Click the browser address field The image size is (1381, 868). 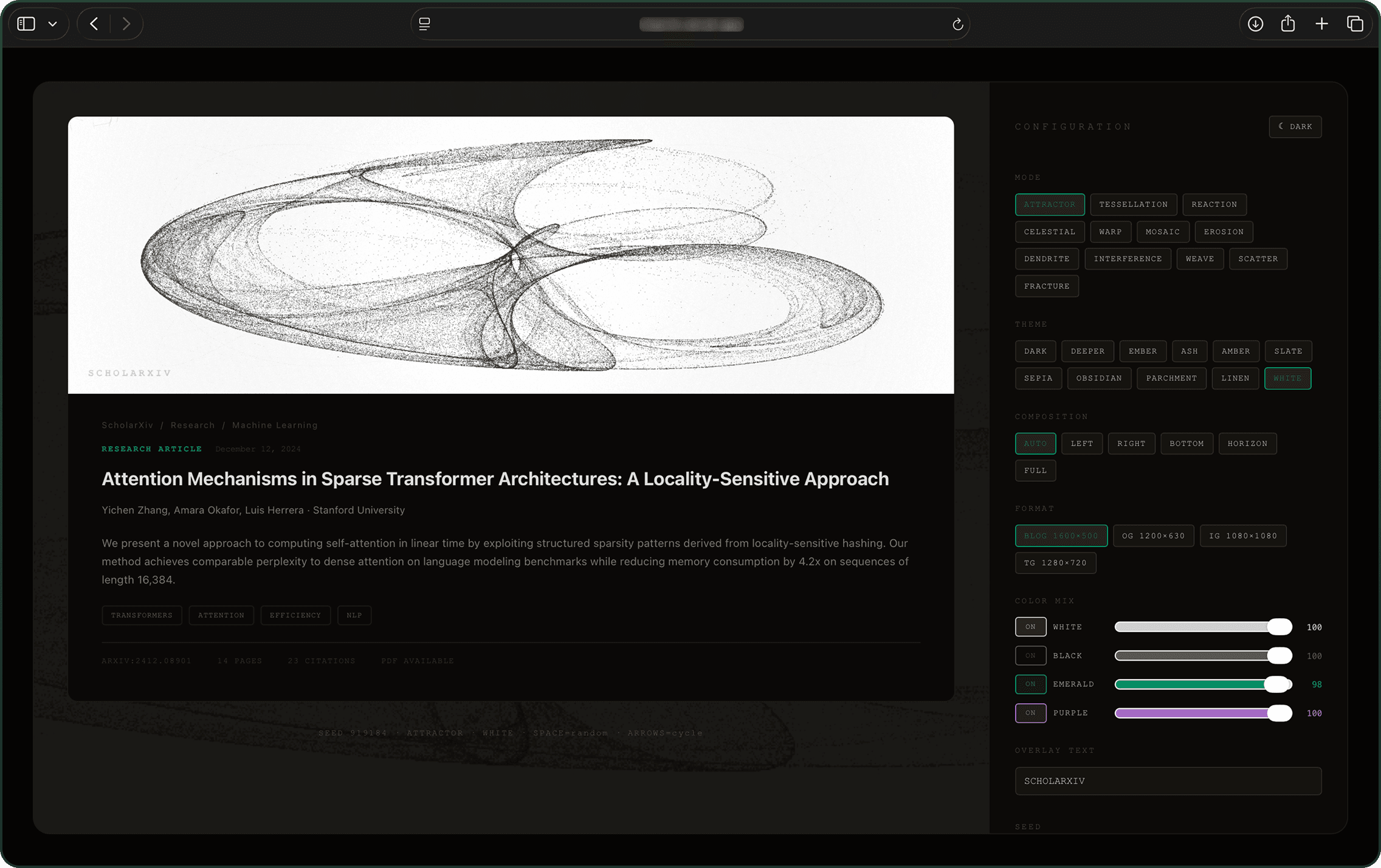pyautogui.click(x=690, y=24)
